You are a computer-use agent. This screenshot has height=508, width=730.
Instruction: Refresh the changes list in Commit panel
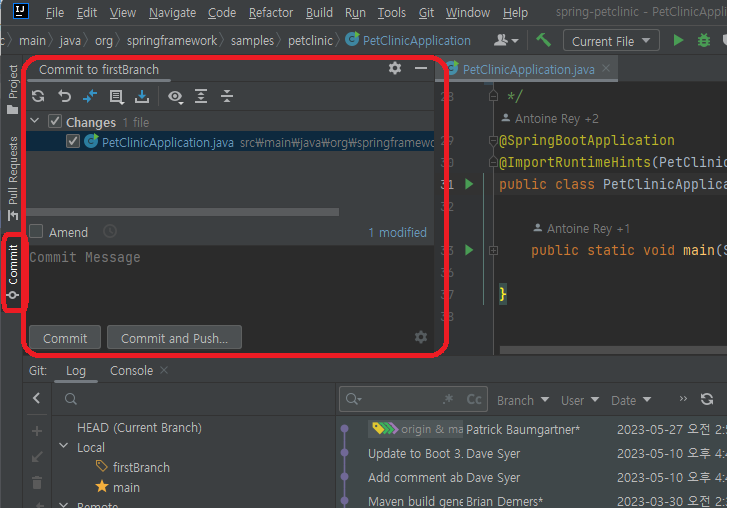pos(38,96)
